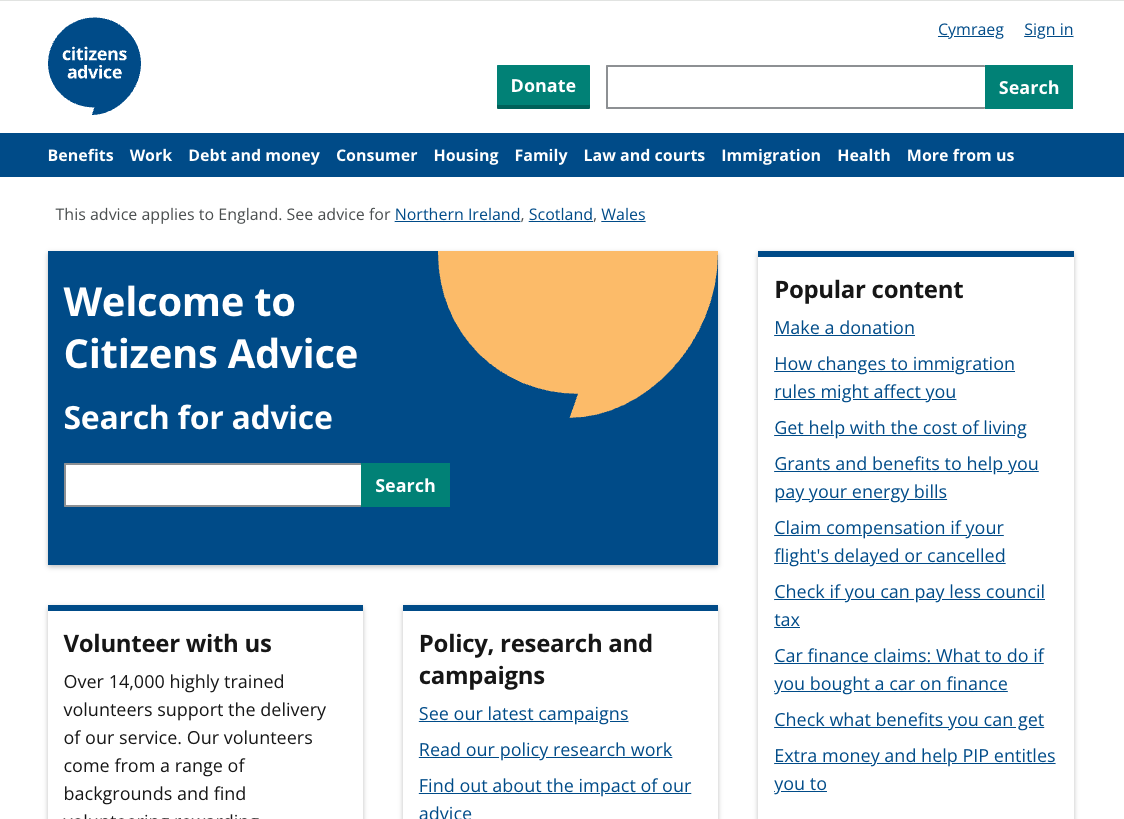Select Consumer in the navigation bar
Screen dimensions: 1124x819
[x=376, y=155]
